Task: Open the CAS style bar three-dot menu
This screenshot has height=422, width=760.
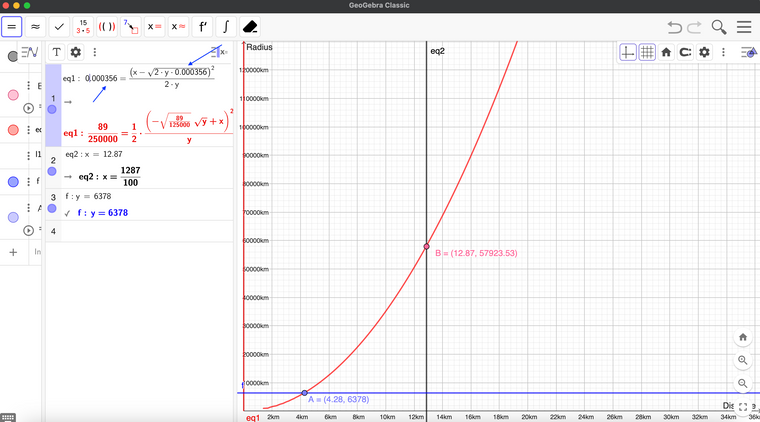Action: click(x=95, y=52)
